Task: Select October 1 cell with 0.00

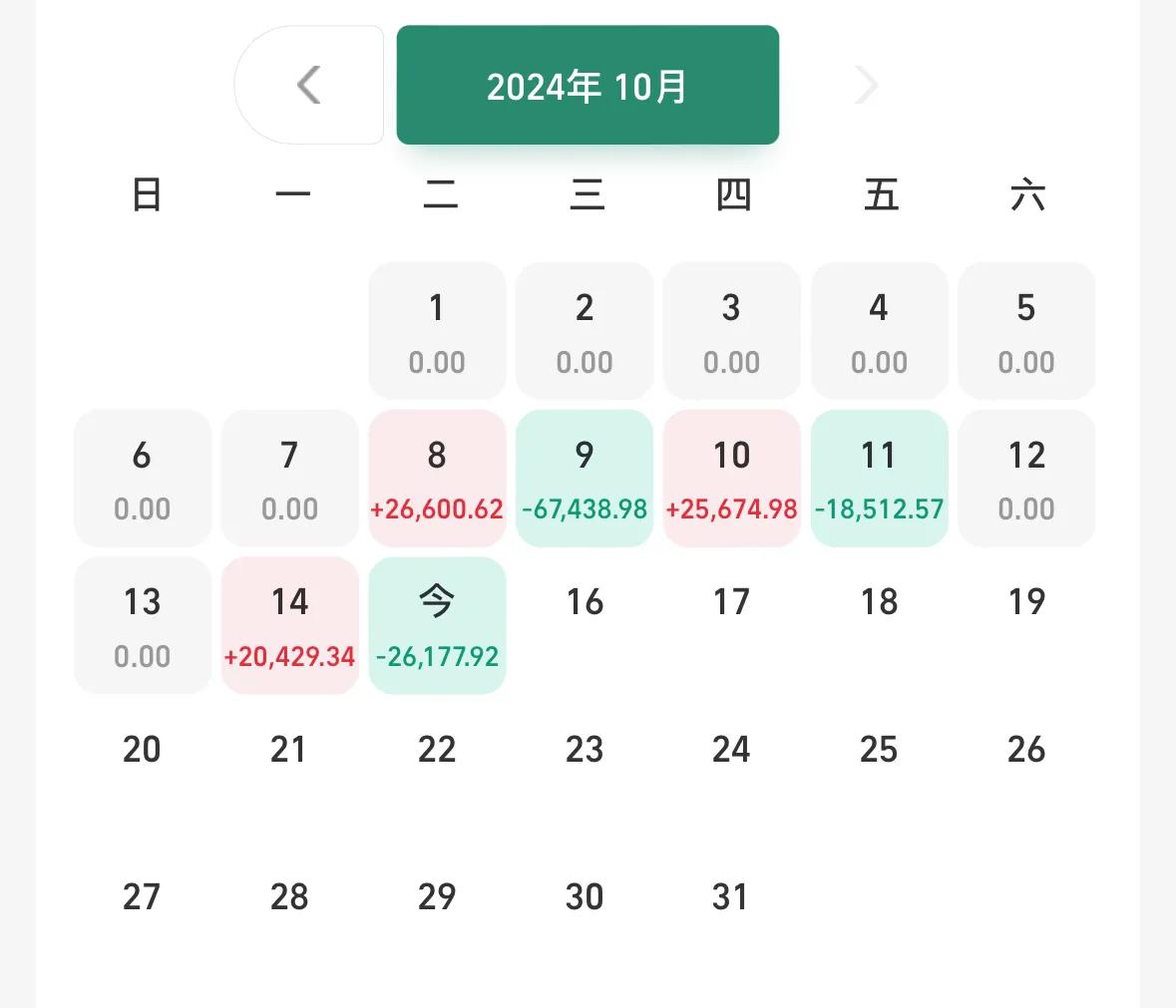Action: pos(437,331)
